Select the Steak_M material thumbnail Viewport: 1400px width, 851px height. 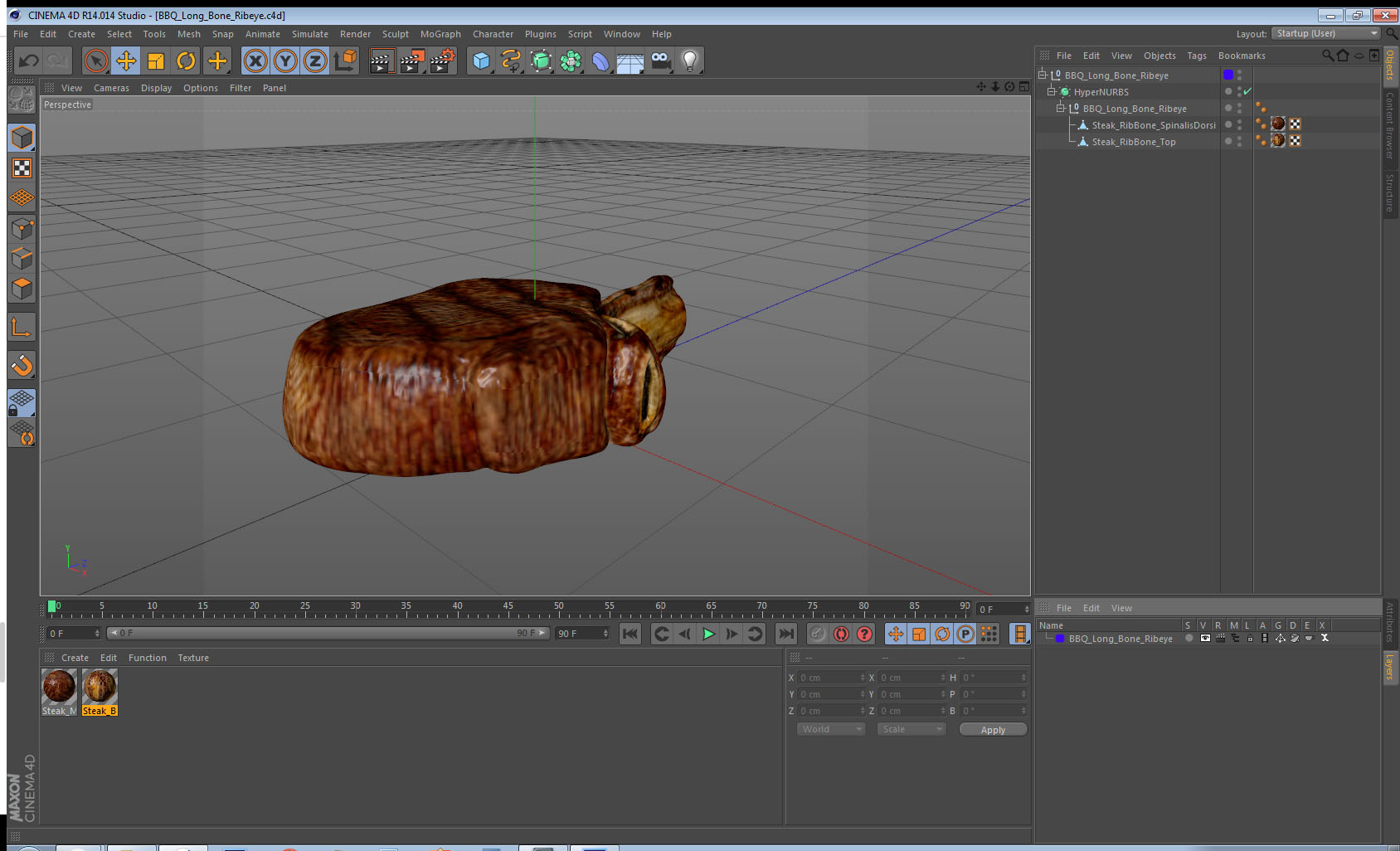click(59, 692)
